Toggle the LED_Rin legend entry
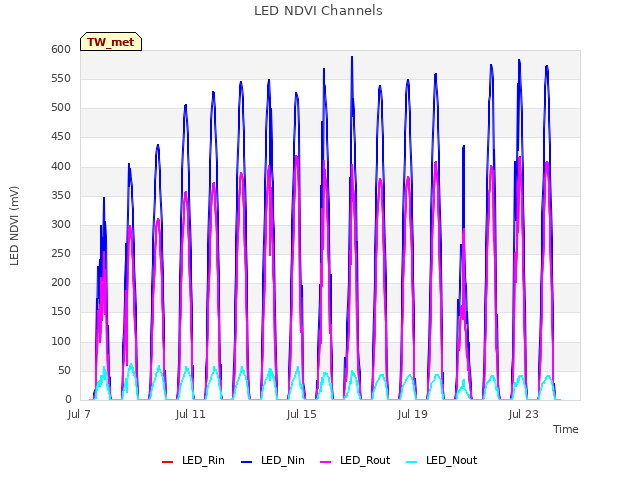Viewport: 640px width, 480px height. click(193, 460)
